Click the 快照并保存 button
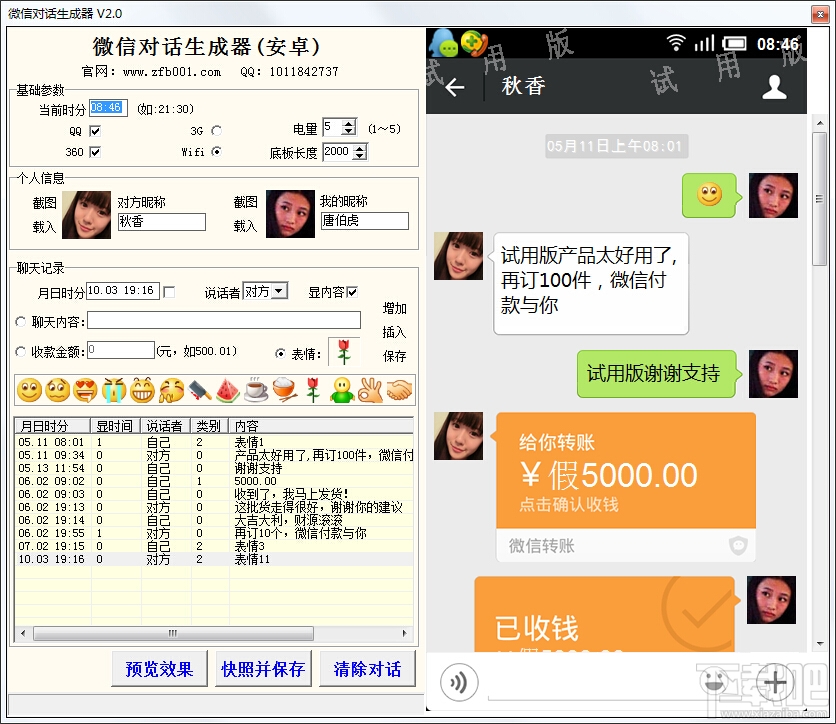The height and width of the screenshot is (724, 836). tap(263, 669)
